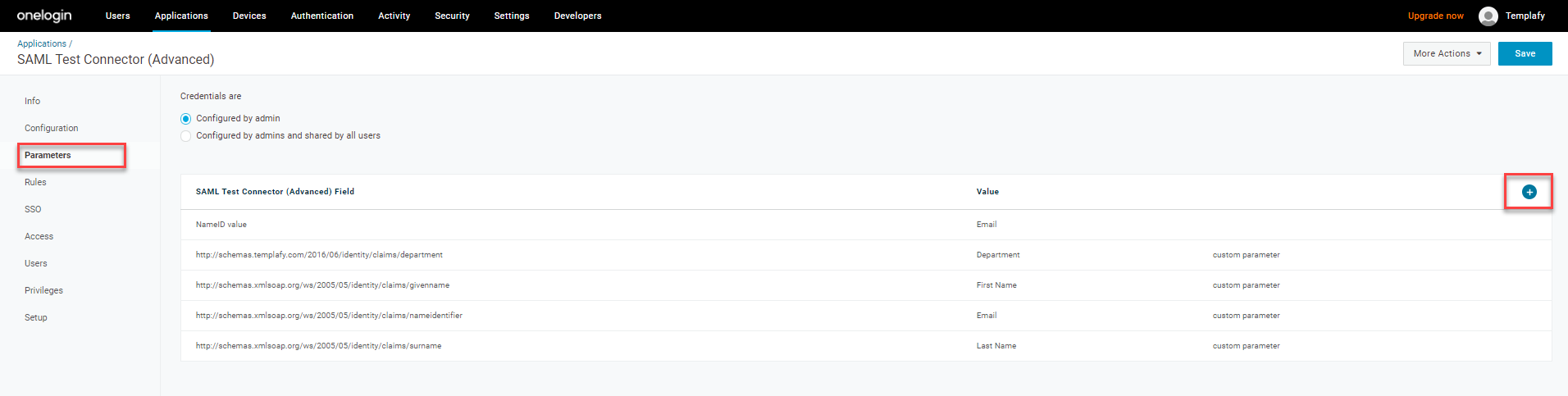Select Configured by admin radio button

tap(185, 119)
